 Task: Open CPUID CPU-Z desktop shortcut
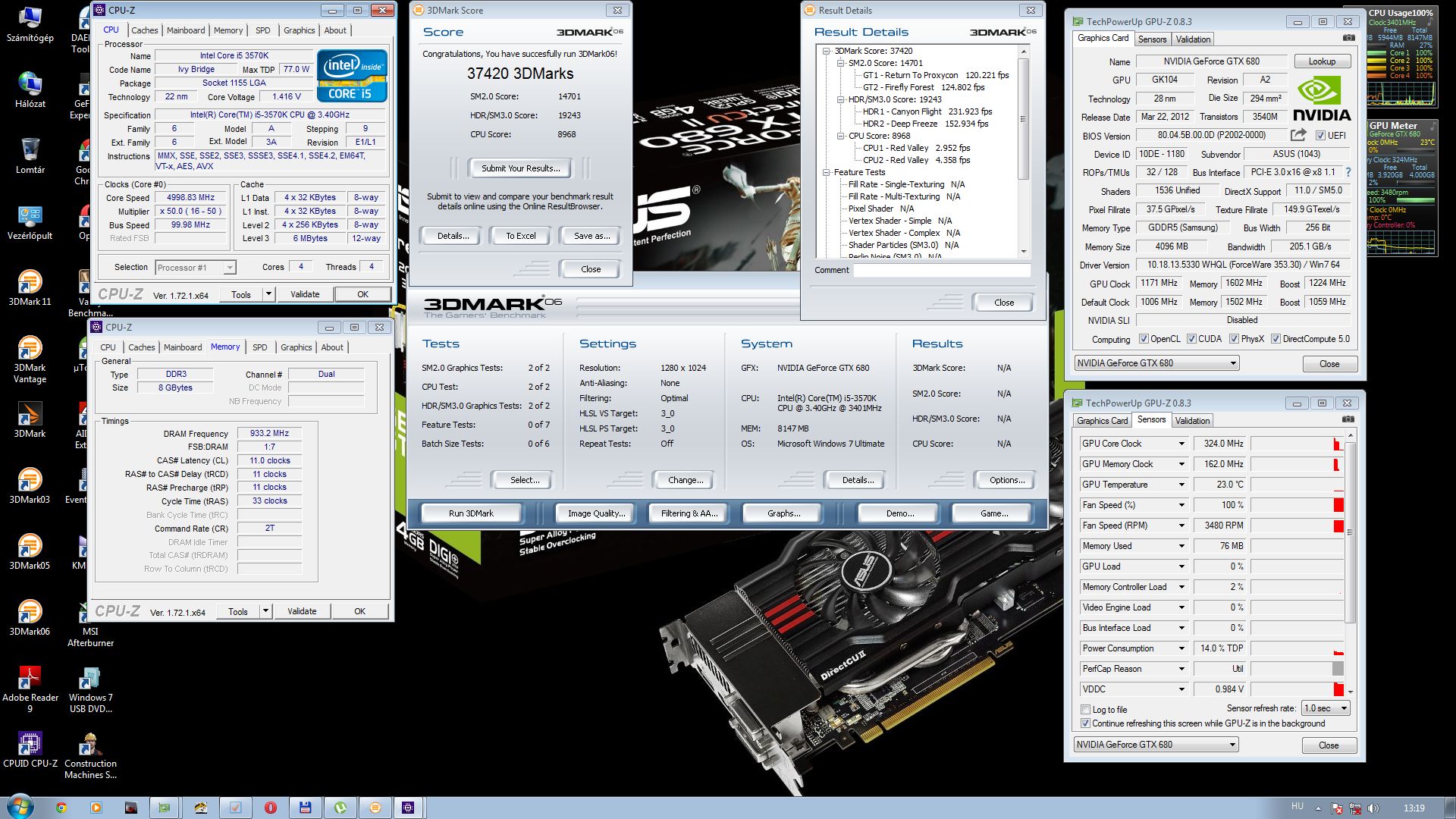click(x=30, y=751)
